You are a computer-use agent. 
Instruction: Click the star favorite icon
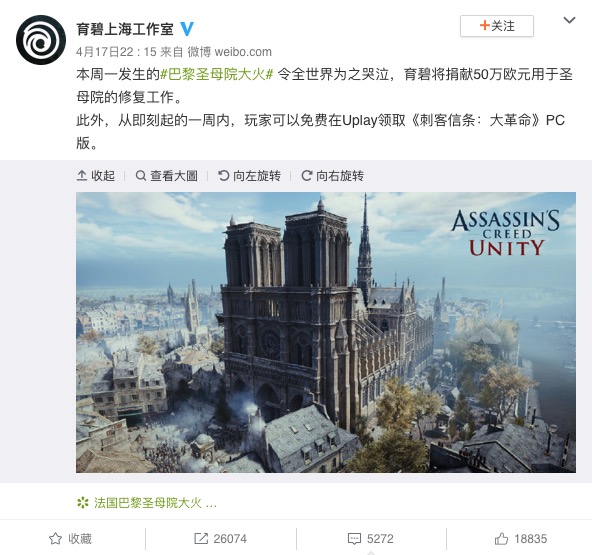click(56, 538)
